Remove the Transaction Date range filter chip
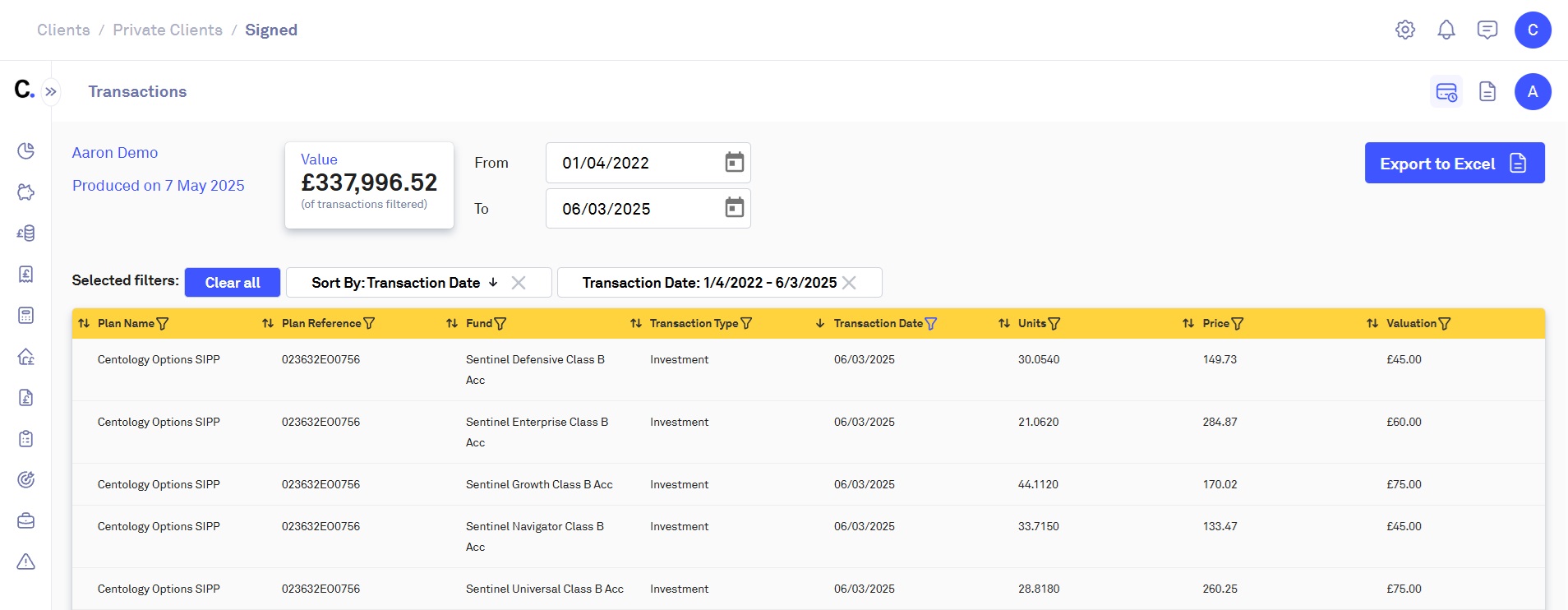The height and width of the screenshot is (610, 1568). pos(850,283)
